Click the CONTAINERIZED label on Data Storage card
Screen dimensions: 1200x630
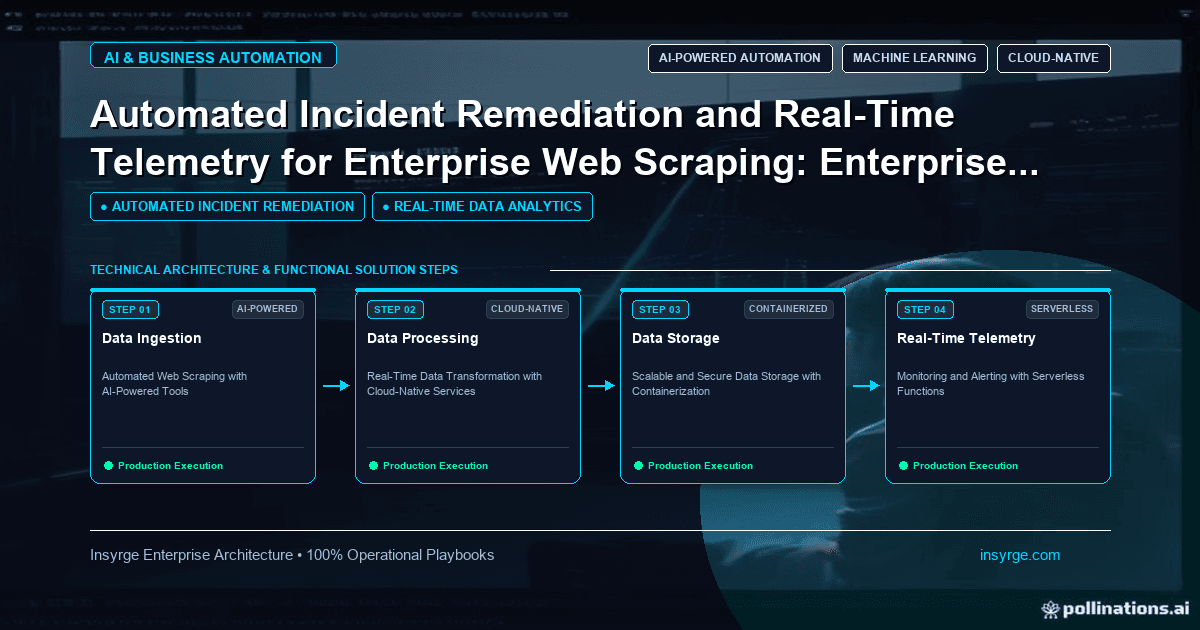pyautogui.click(x=789, y=309)
